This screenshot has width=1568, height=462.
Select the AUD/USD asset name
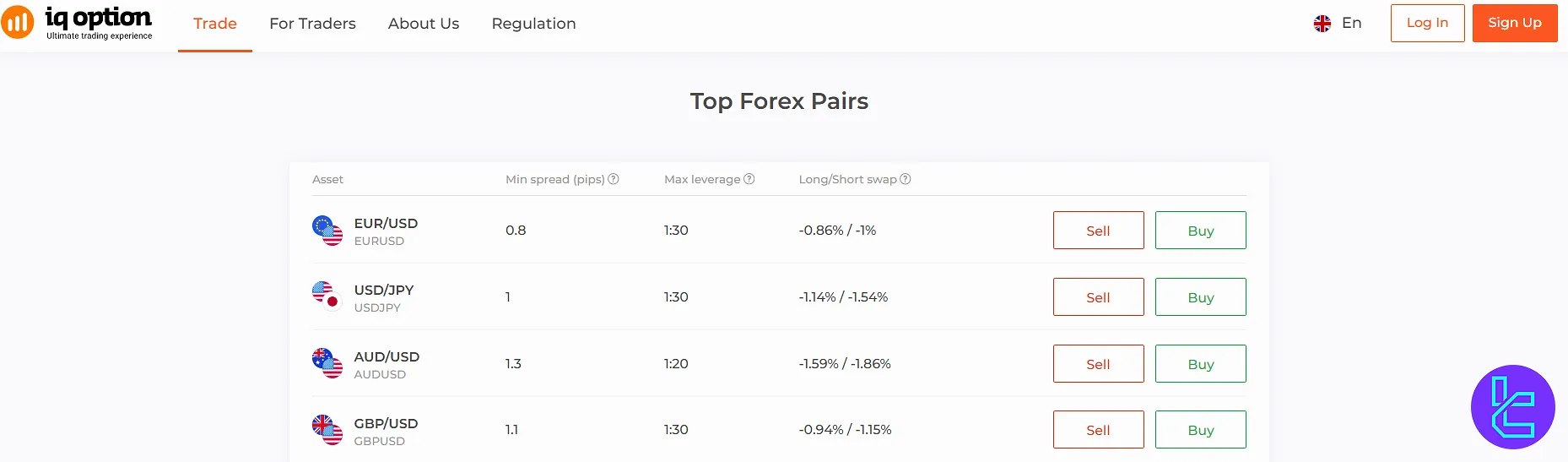tap(387, 356)
